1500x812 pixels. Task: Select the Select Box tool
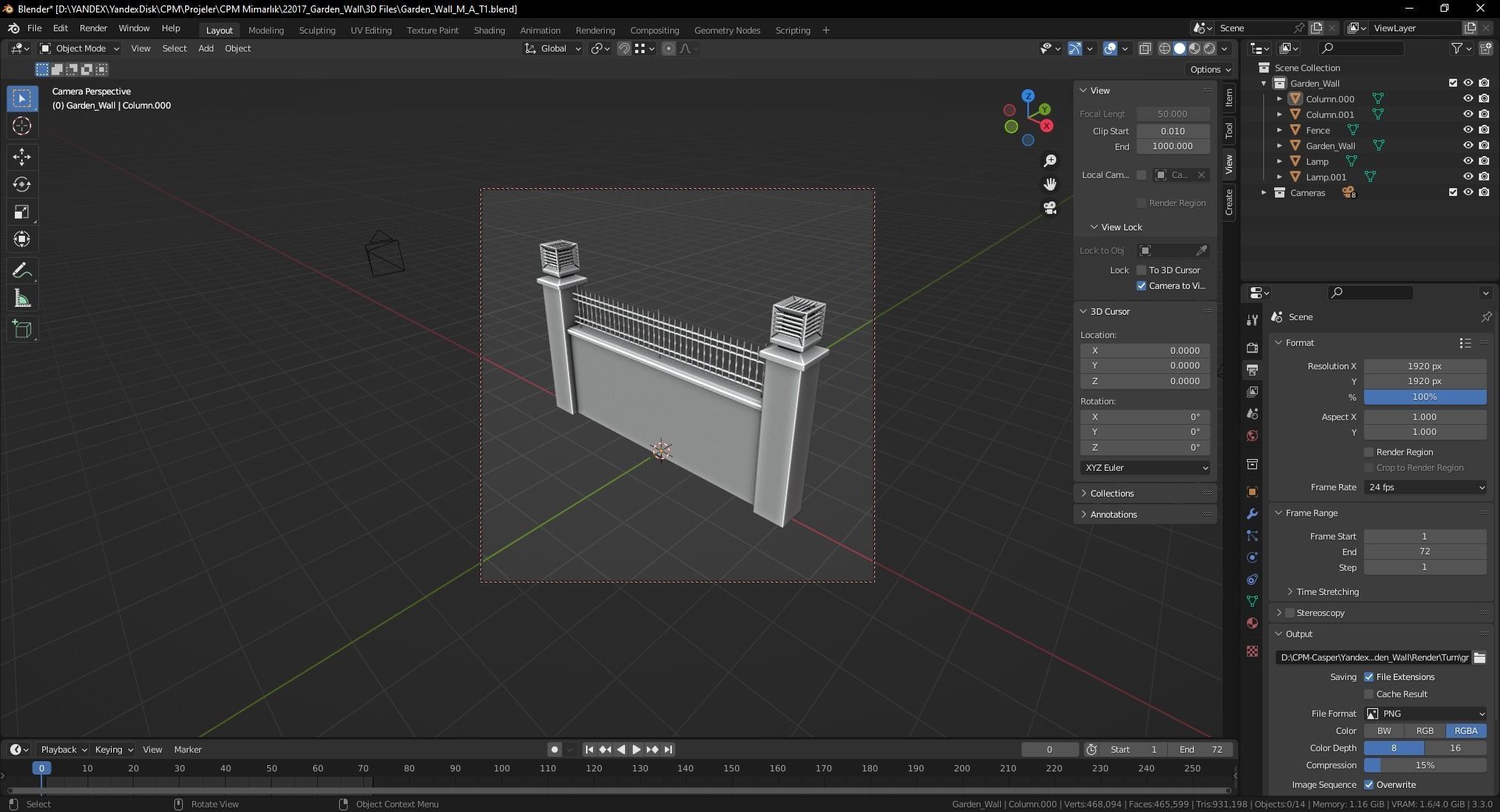tap(22, 98)
